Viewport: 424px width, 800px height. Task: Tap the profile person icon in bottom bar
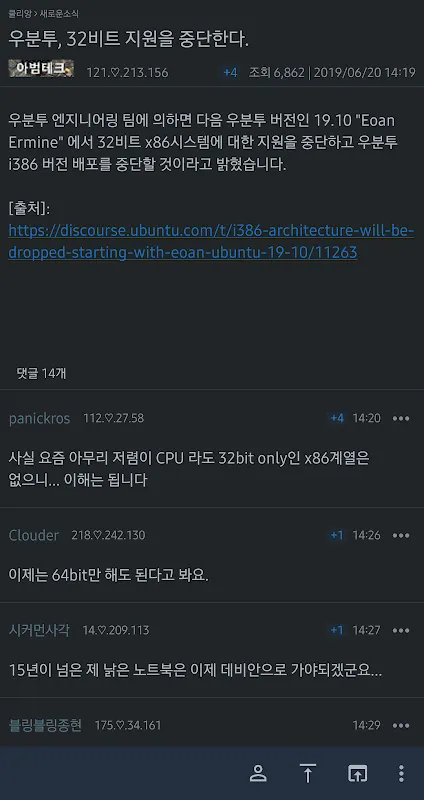pyautogui.click(x=258, y=773)
